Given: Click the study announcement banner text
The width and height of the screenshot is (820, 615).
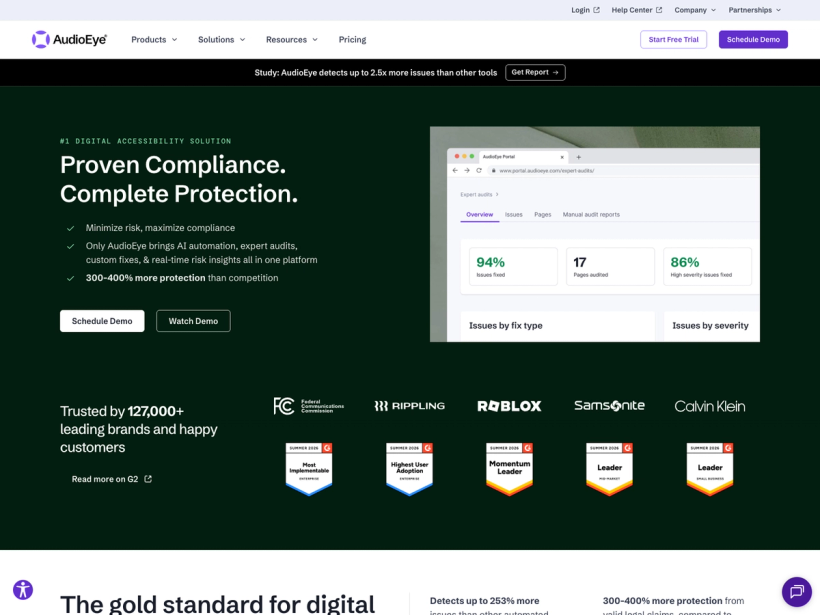Looking at the screenshot, I should 375,73.
